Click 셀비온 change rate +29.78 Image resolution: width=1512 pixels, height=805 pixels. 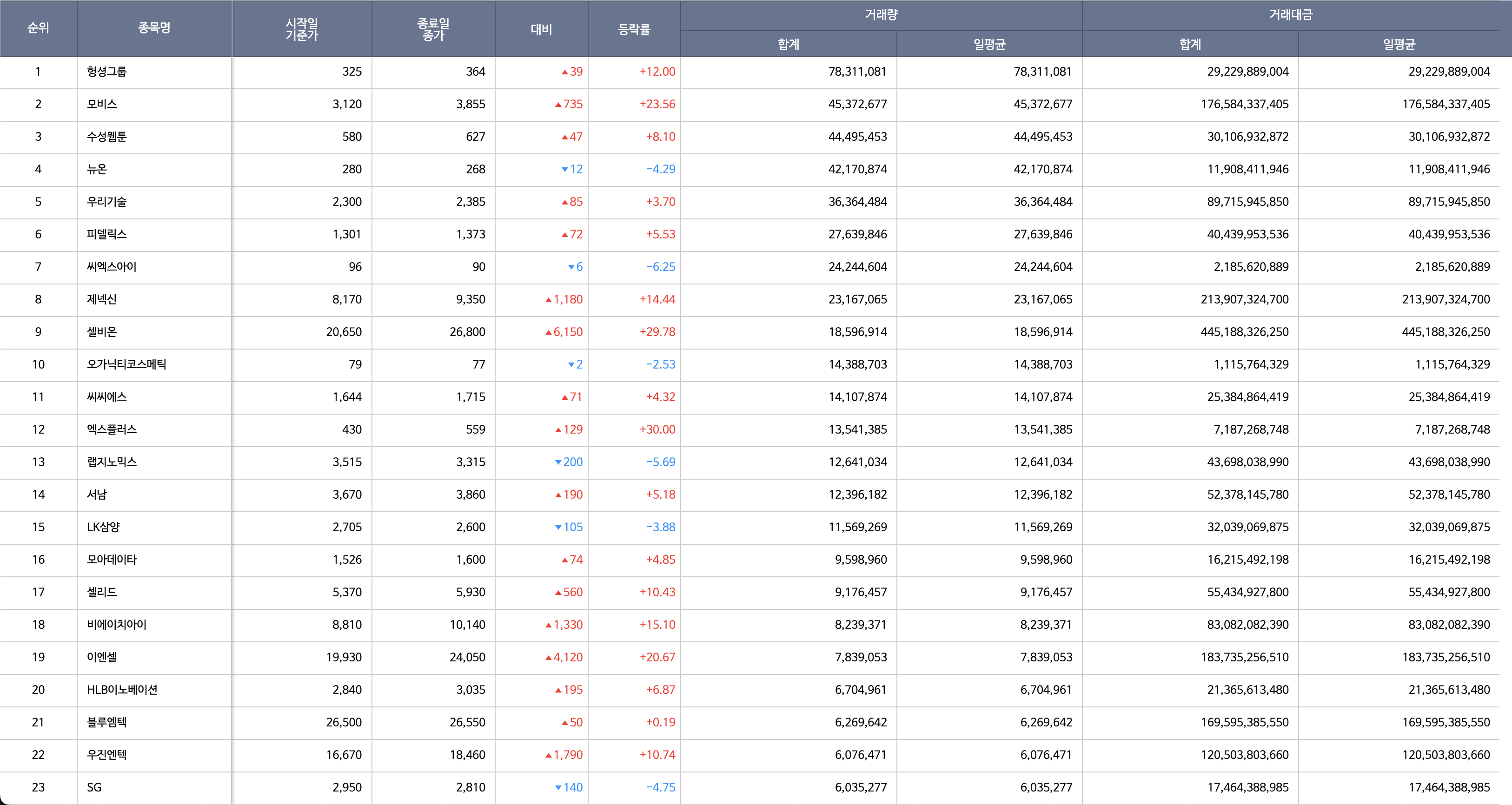pos(657,332)
